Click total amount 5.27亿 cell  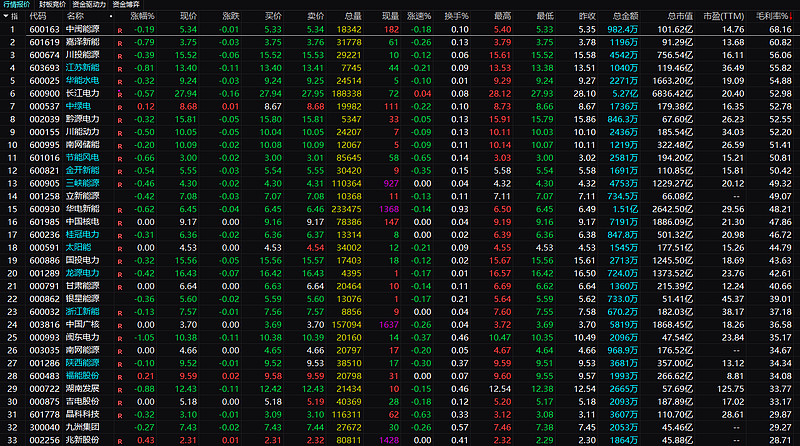tap(625, 93)
